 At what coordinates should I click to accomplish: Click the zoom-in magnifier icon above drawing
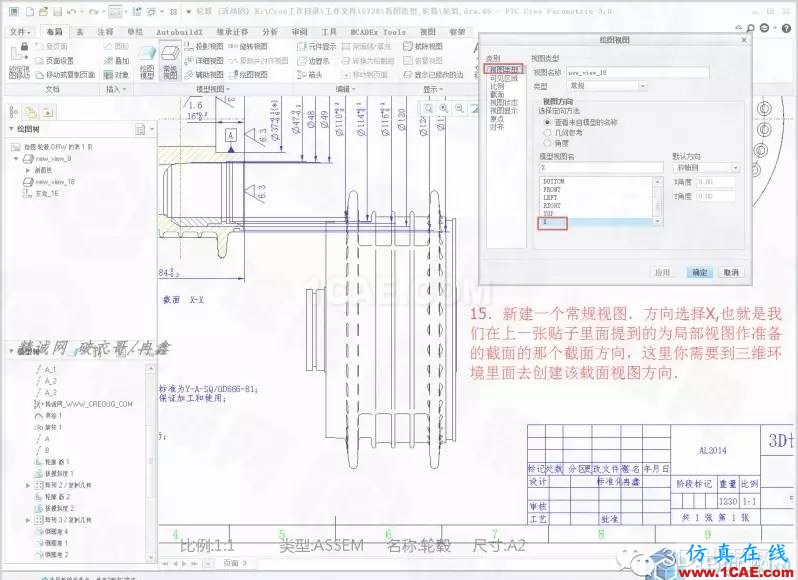tap(444, 108)
